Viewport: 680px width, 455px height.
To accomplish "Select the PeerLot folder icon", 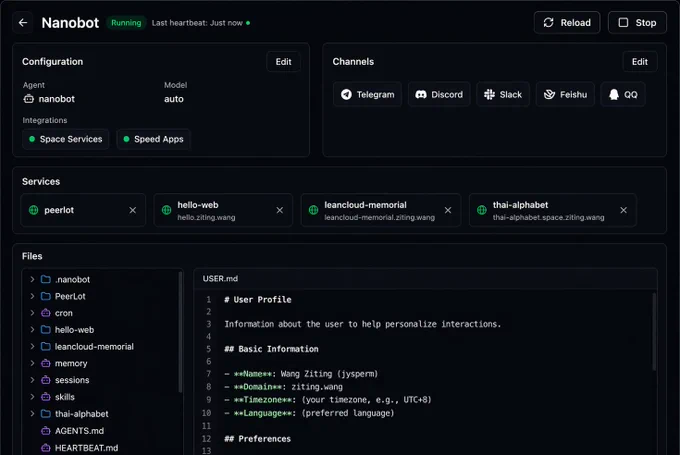I will click(46, 296).
